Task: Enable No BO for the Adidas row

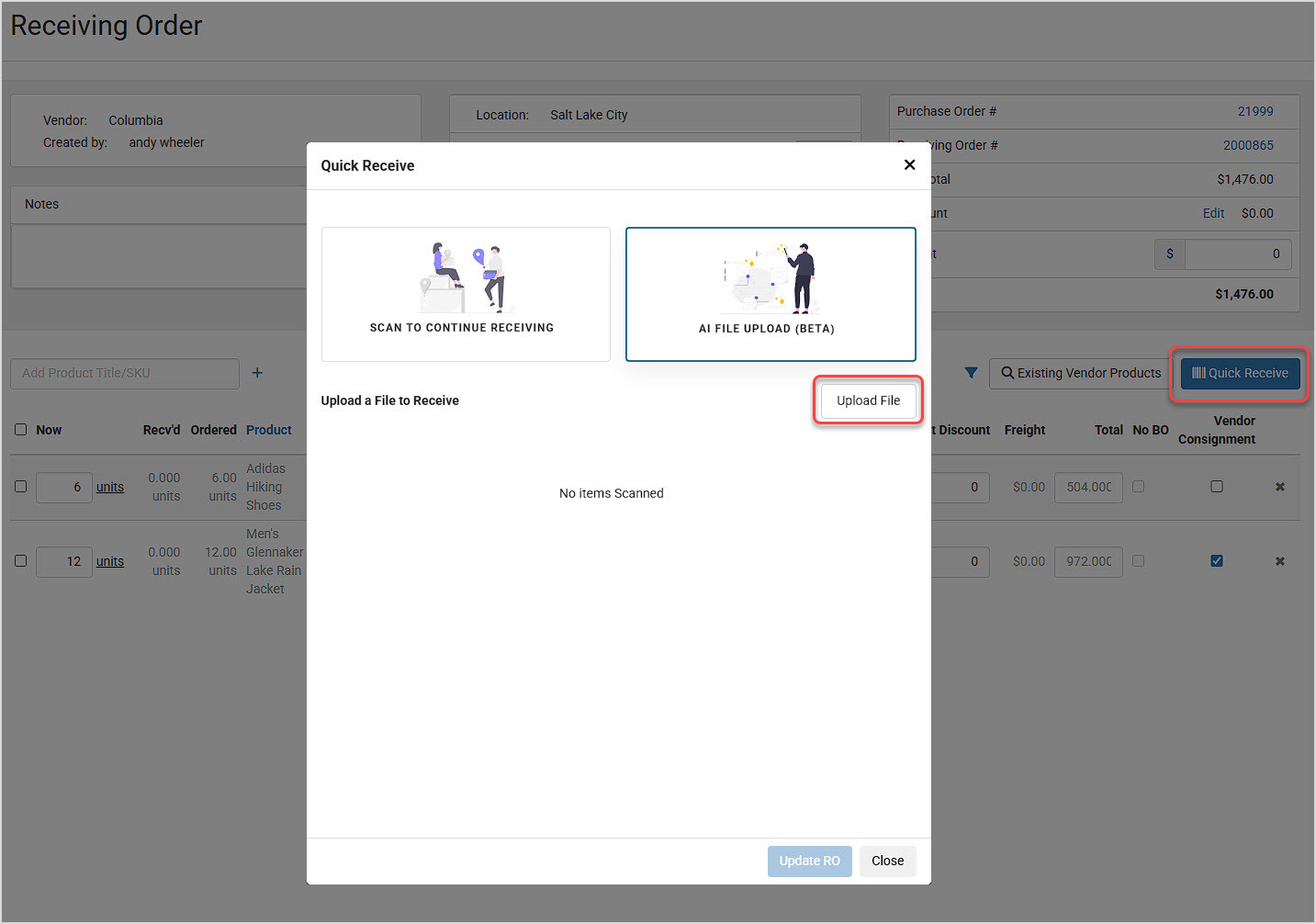Action: click(1138, 486)
